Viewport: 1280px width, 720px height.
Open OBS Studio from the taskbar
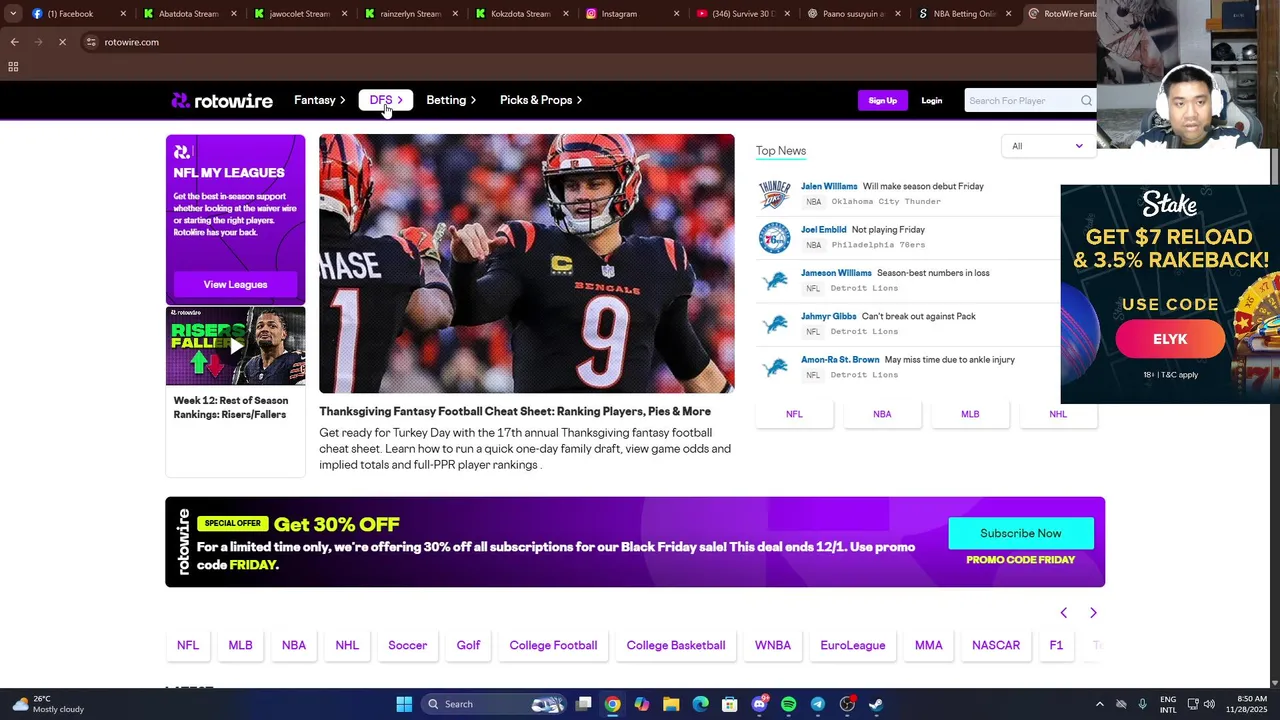847,704
